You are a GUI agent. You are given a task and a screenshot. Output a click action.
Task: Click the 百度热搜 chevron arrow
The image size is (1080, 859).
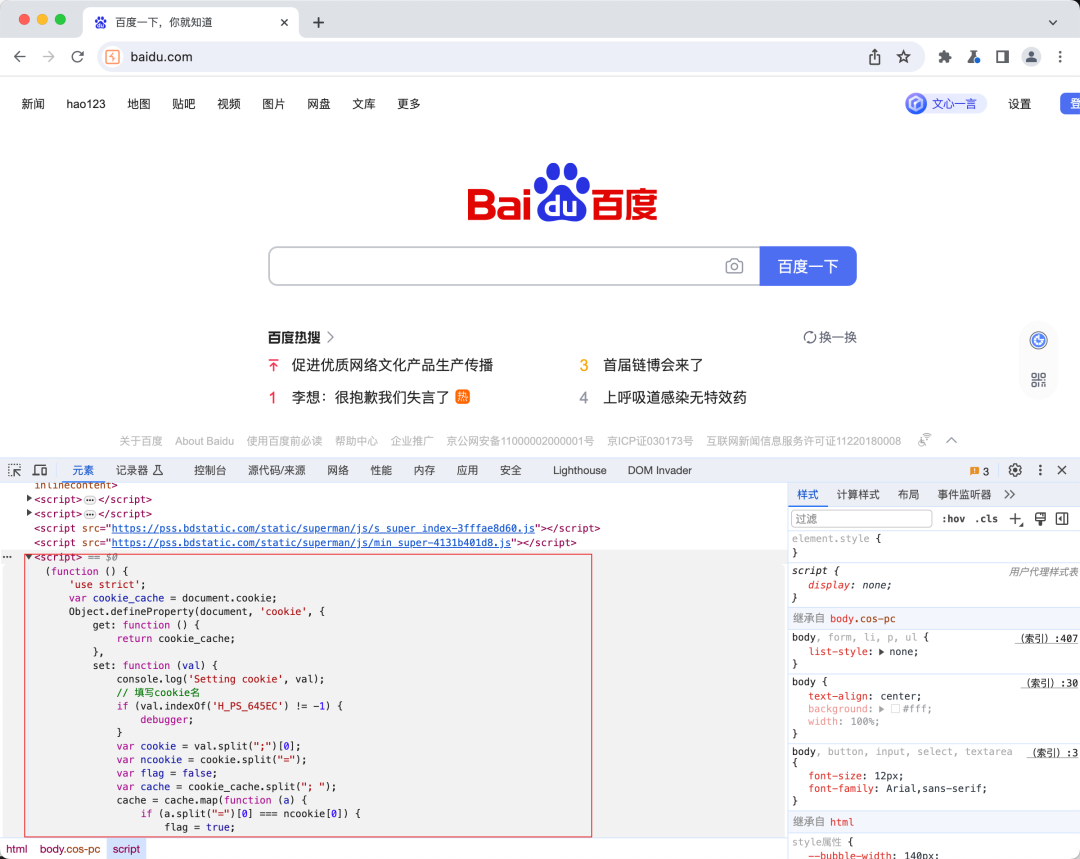tap(331, 337)
